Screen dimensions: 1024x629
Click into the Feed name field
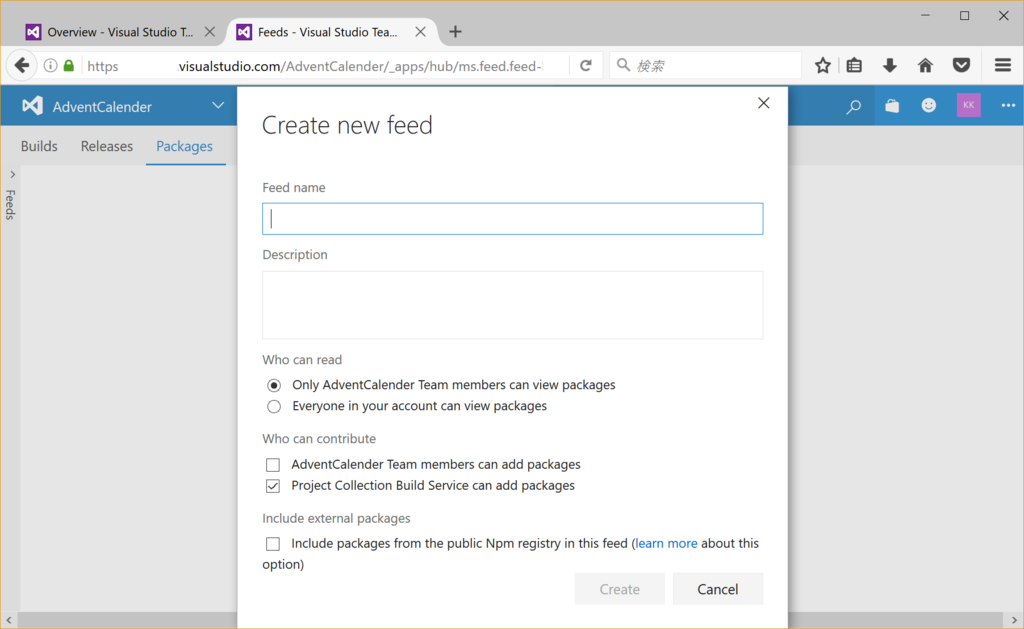(x=512, y=219)
